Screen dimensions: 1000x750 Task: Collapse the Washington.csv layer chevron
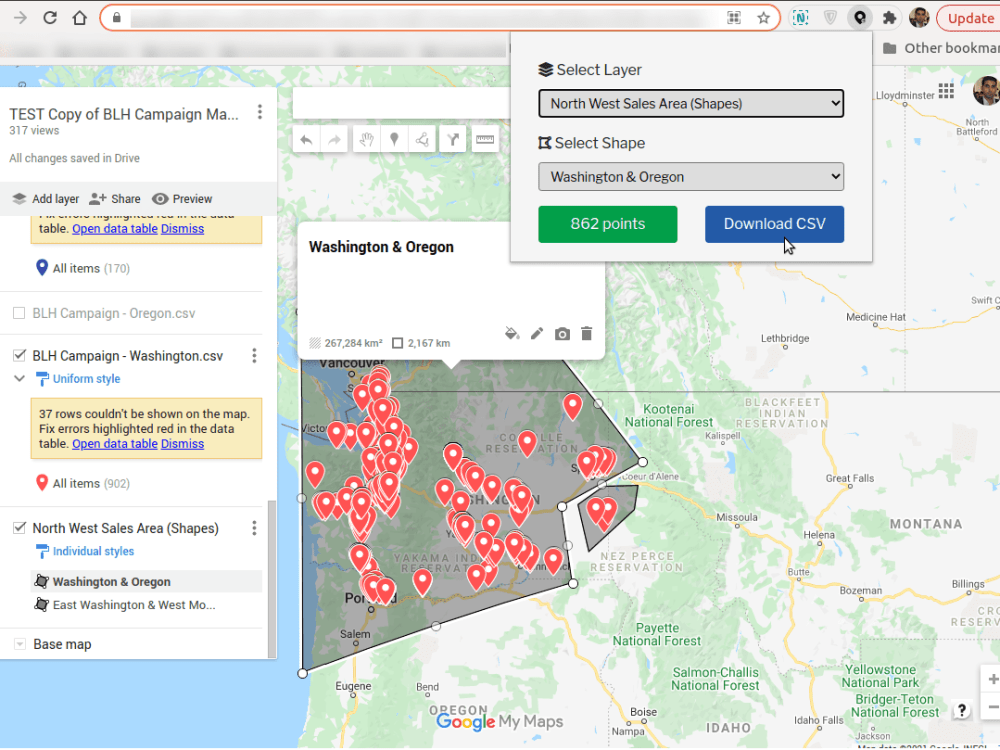pos(19,379)
